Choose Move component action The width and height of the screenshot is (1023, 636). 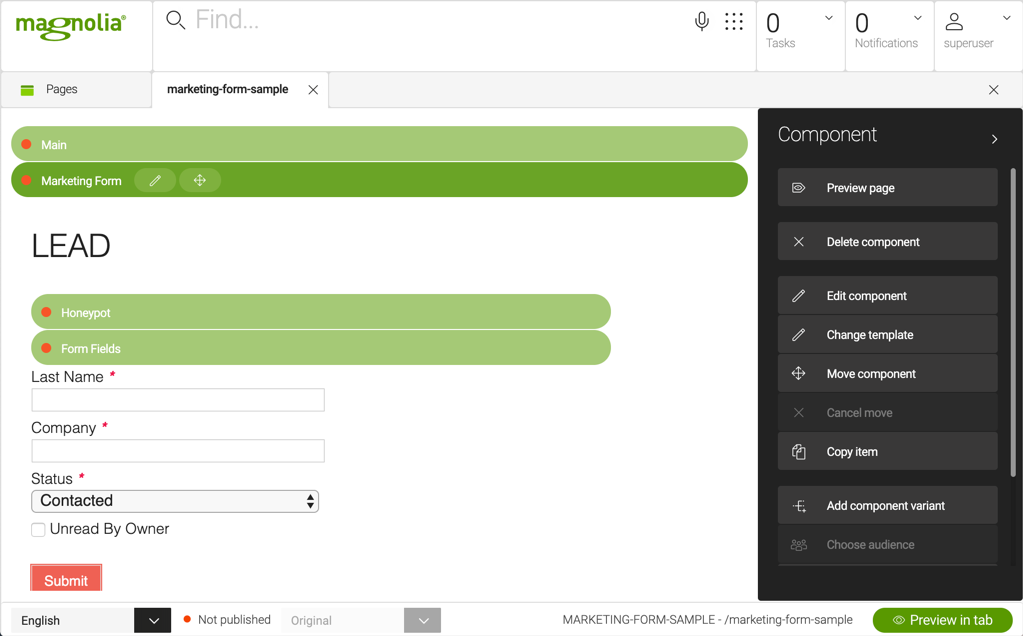click(x=887, y=374)
